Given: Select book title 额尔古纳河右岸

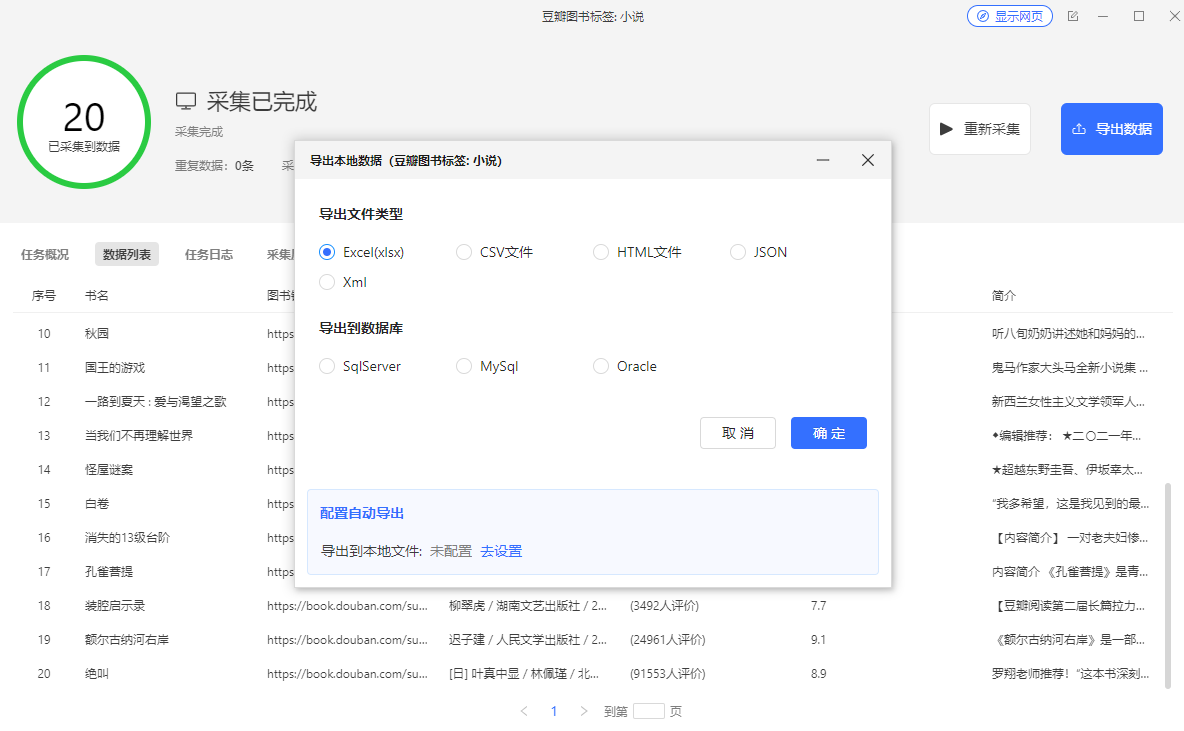Looking at the screenshot, I should pos(127,640).
